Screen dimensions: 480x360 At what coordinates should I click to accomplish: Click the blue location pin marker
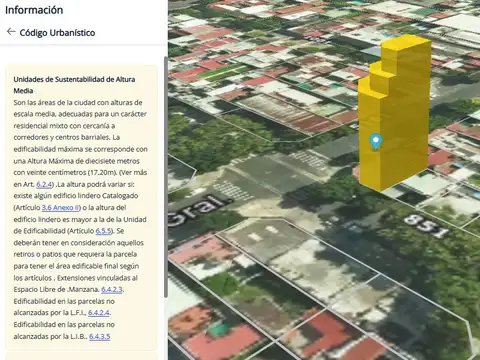pyautogui.click(x=376, y=142)
